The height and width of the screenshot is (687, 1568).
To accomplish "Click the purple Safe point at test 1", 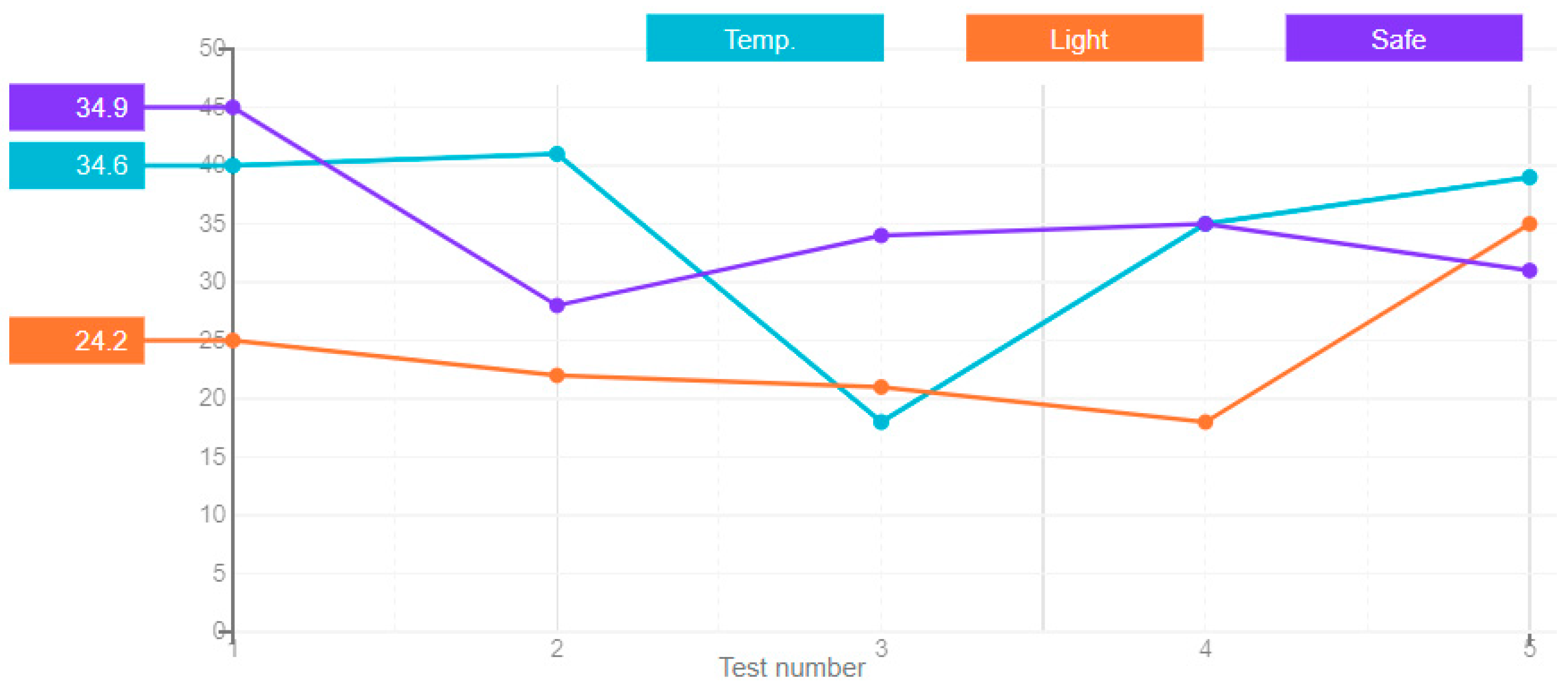I will tap(233, 108).
